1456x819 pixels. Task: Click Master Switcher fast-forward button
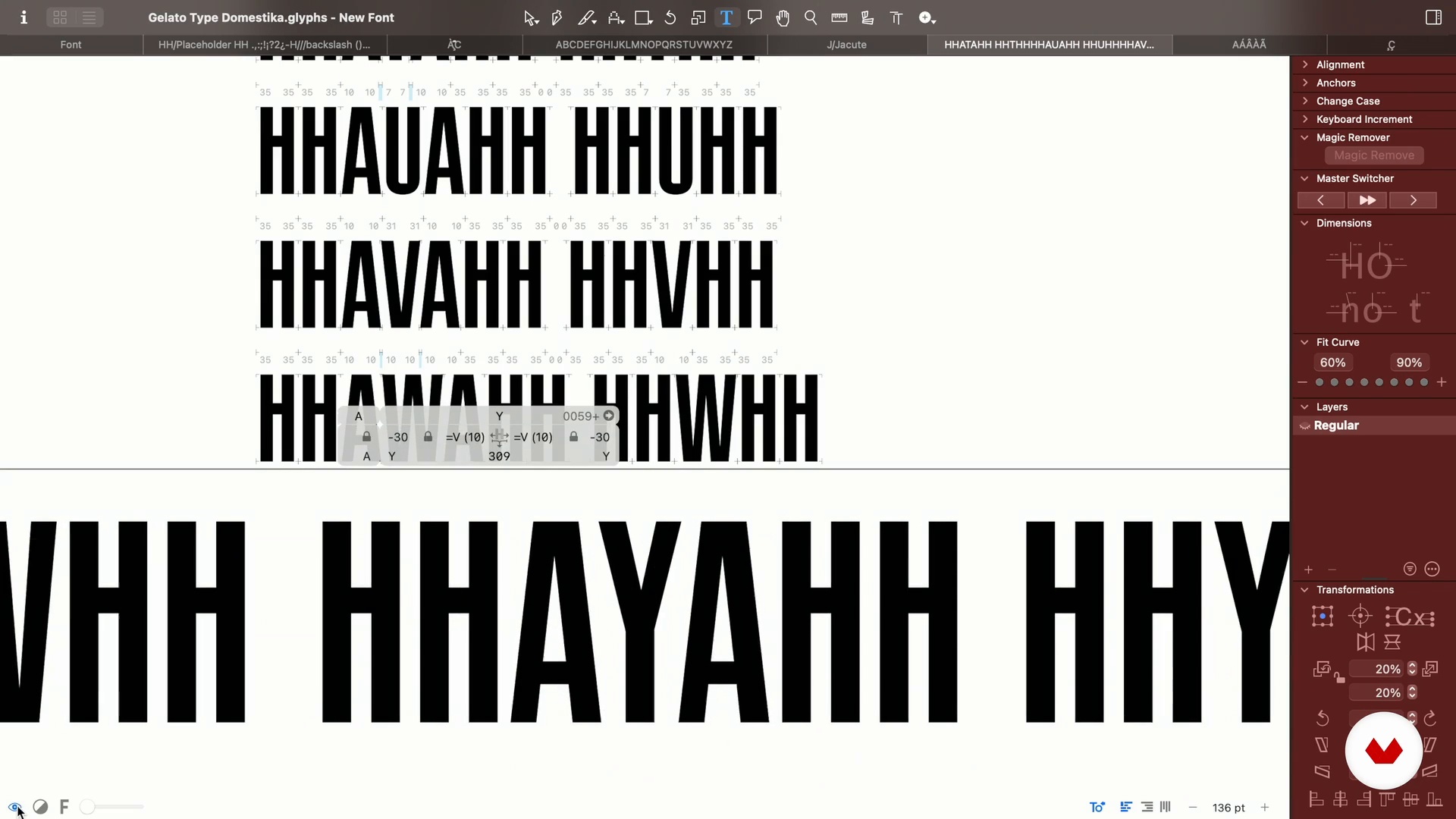click(1367, 200)
